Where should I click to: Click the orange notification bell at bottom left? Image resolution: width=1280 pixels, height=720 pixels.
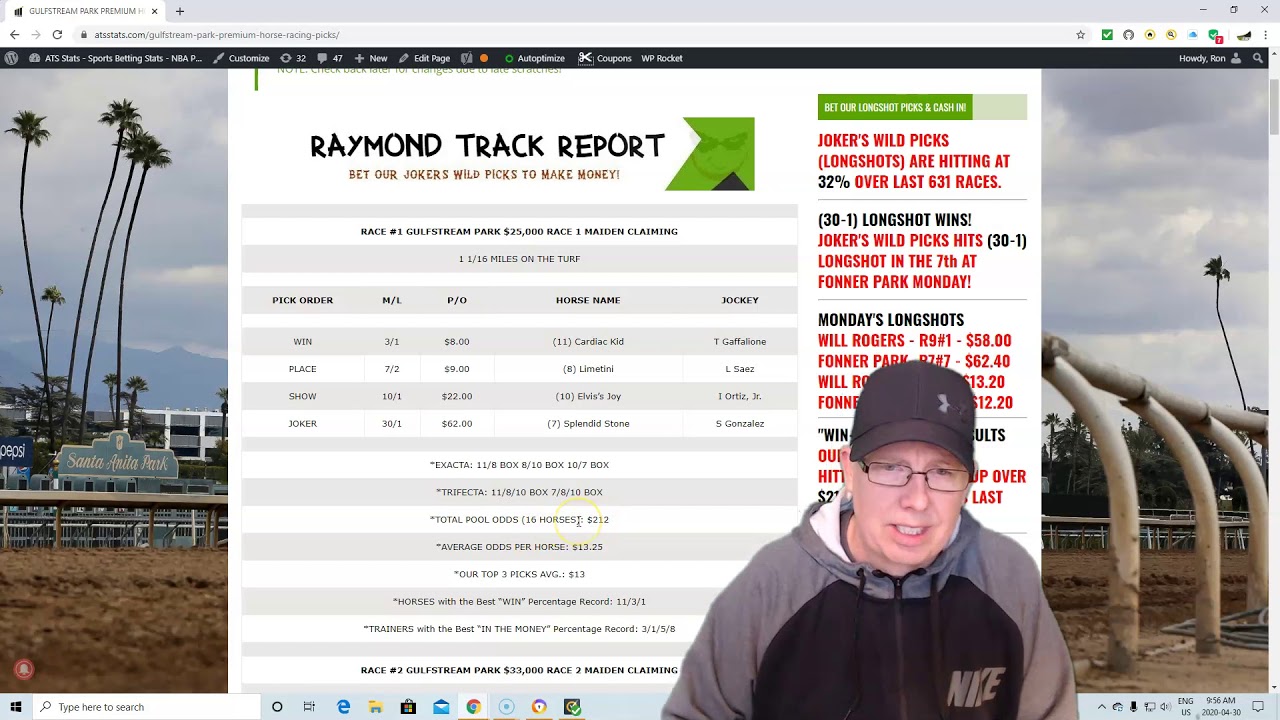24,670
